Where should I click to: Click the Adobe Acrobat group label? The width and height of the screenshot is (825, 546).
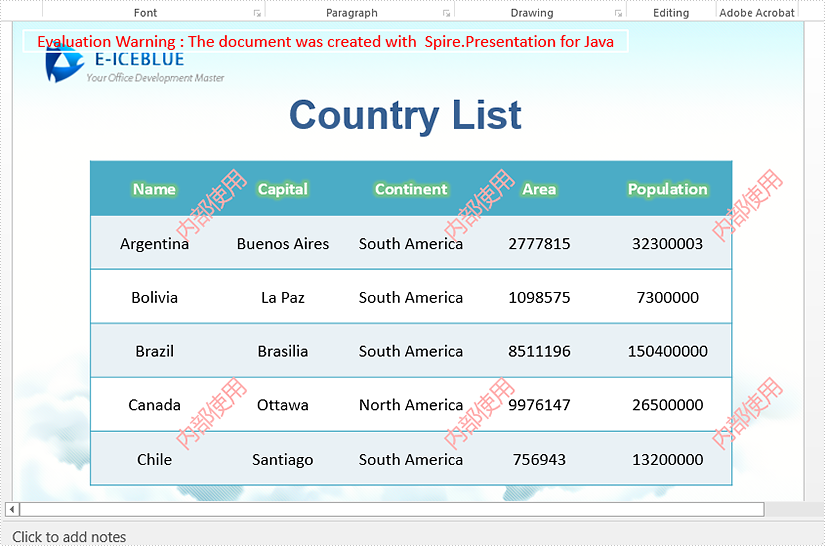(757, 13)
